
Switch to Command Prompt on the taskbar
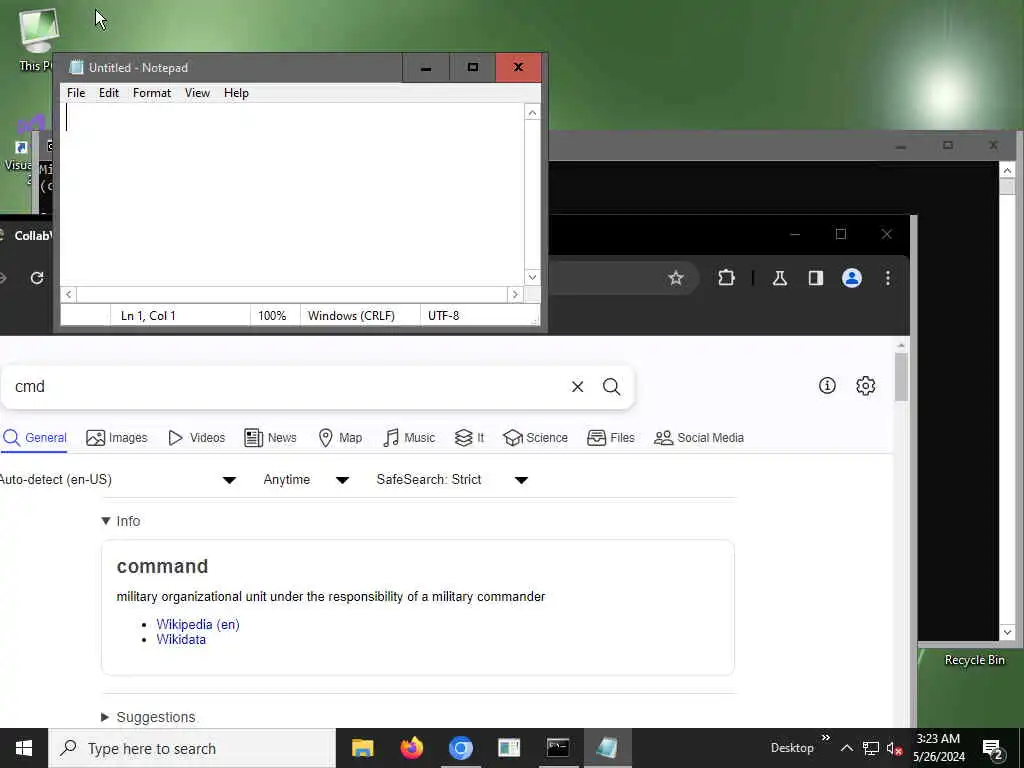(x=558, y=748)
